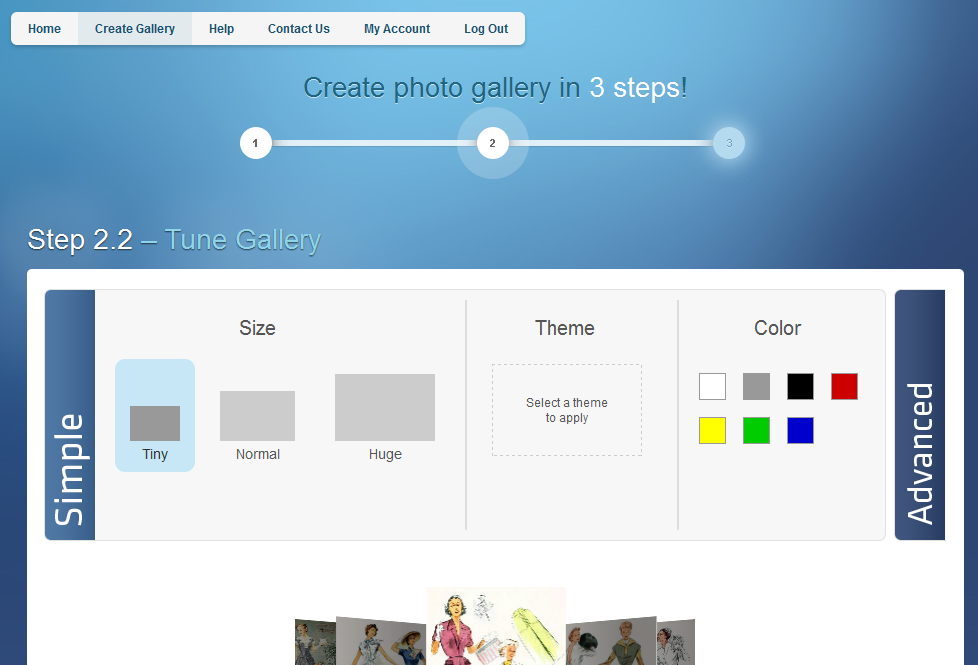Select the red color swatch

point(845,386)
